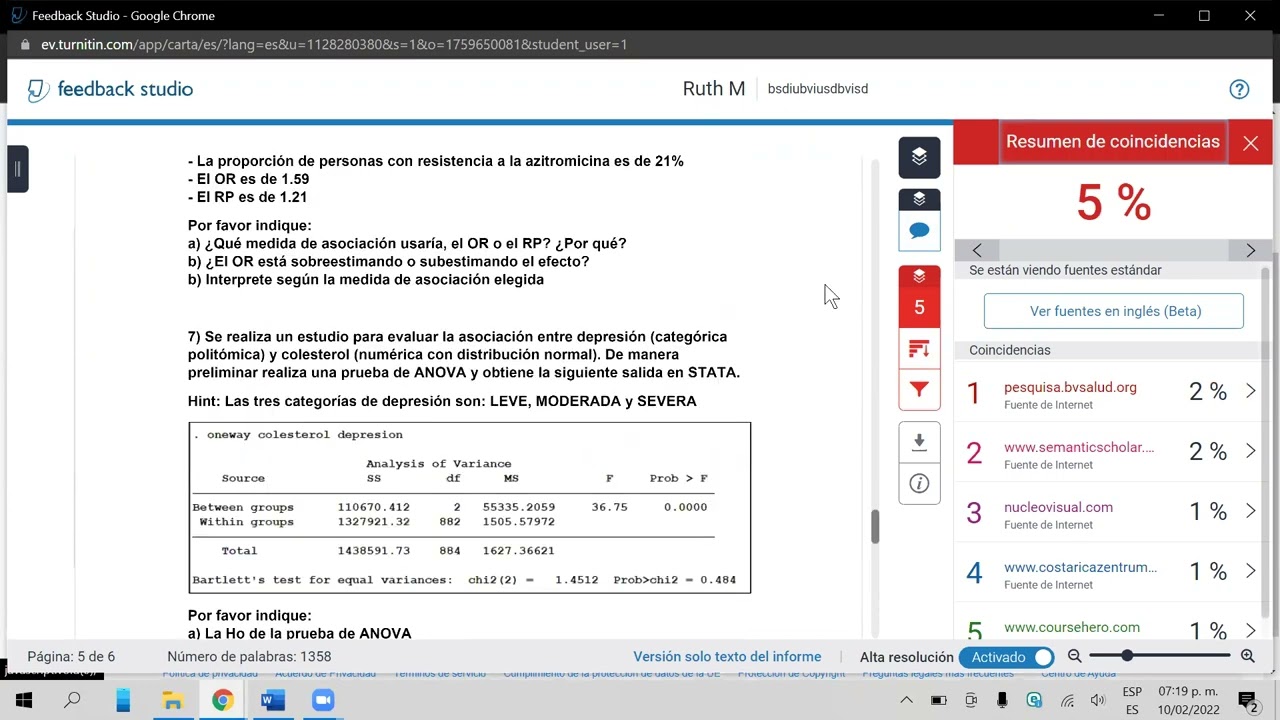Viewport: 1280px width, 720px height.
Task: Show hidden system tray icons
Action: coord(906,701)
